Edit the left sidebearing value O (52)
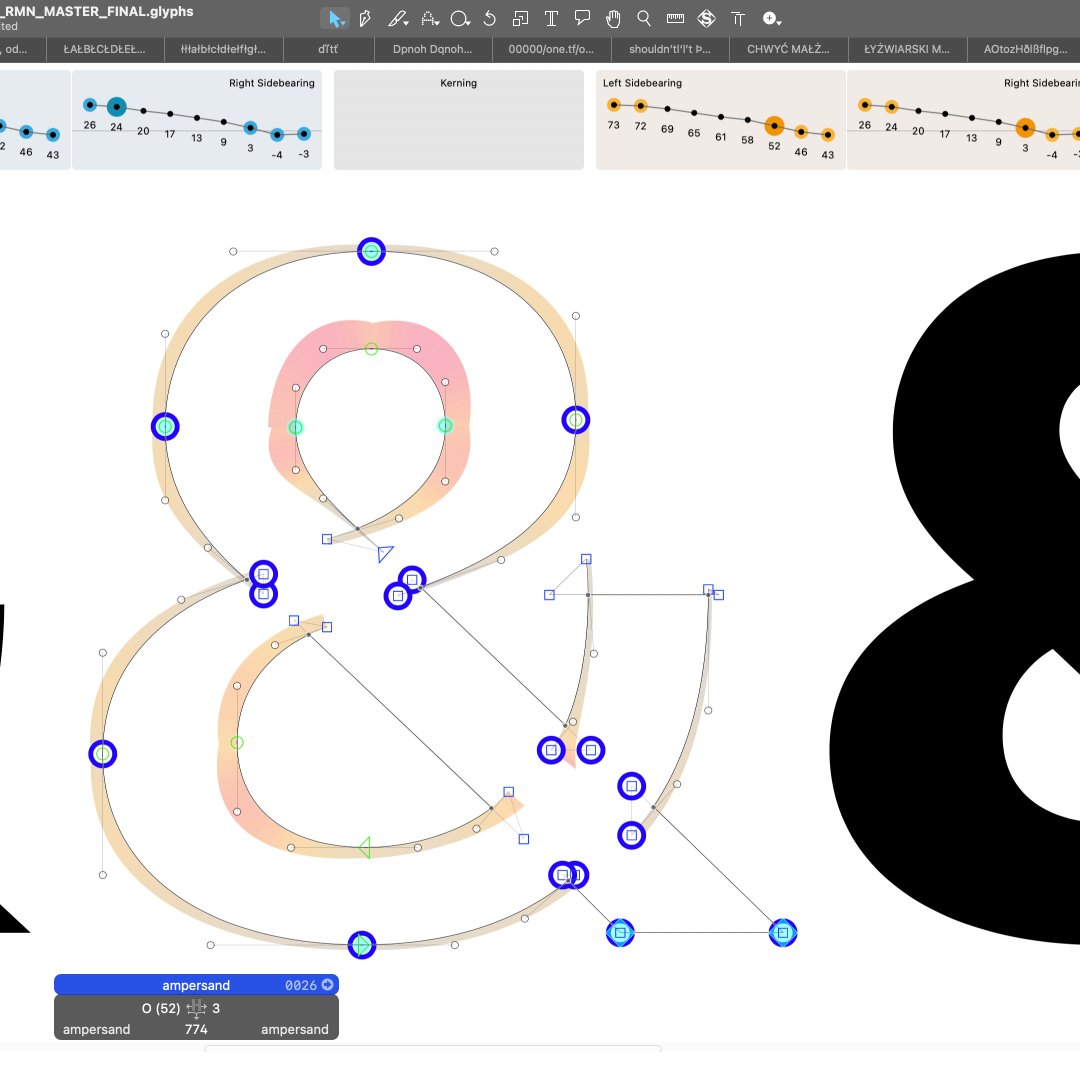Image resolution: width=1080 pixels, height=1079 pixels. point(160,1008)
